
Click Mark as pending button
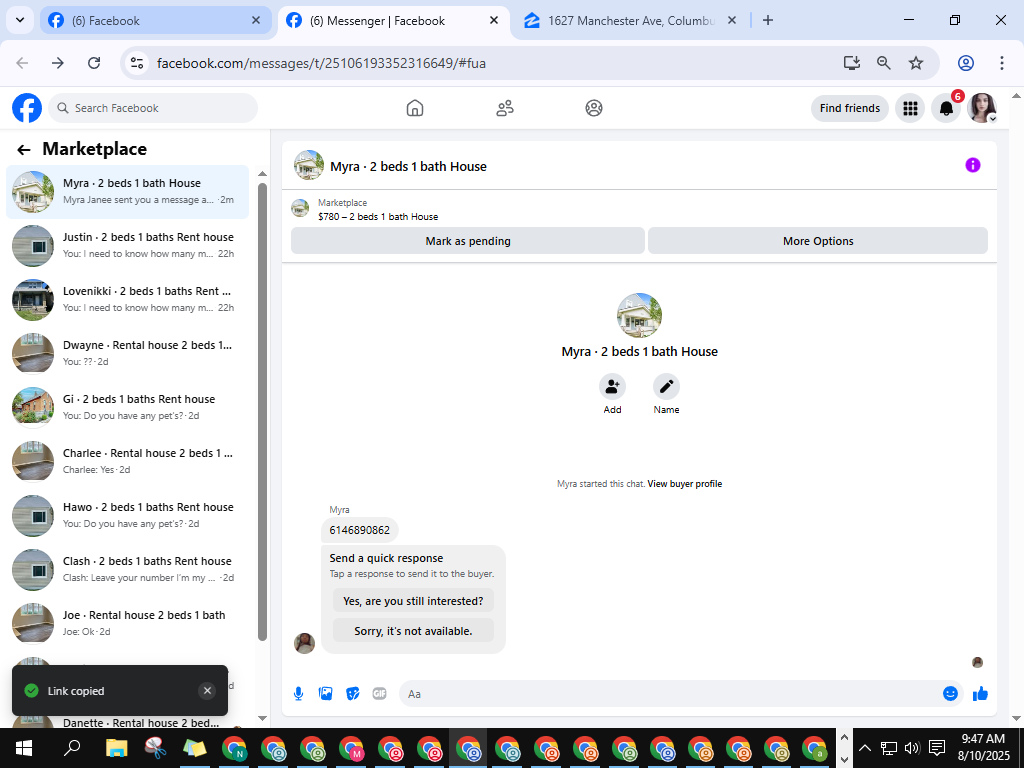(468, 241)
